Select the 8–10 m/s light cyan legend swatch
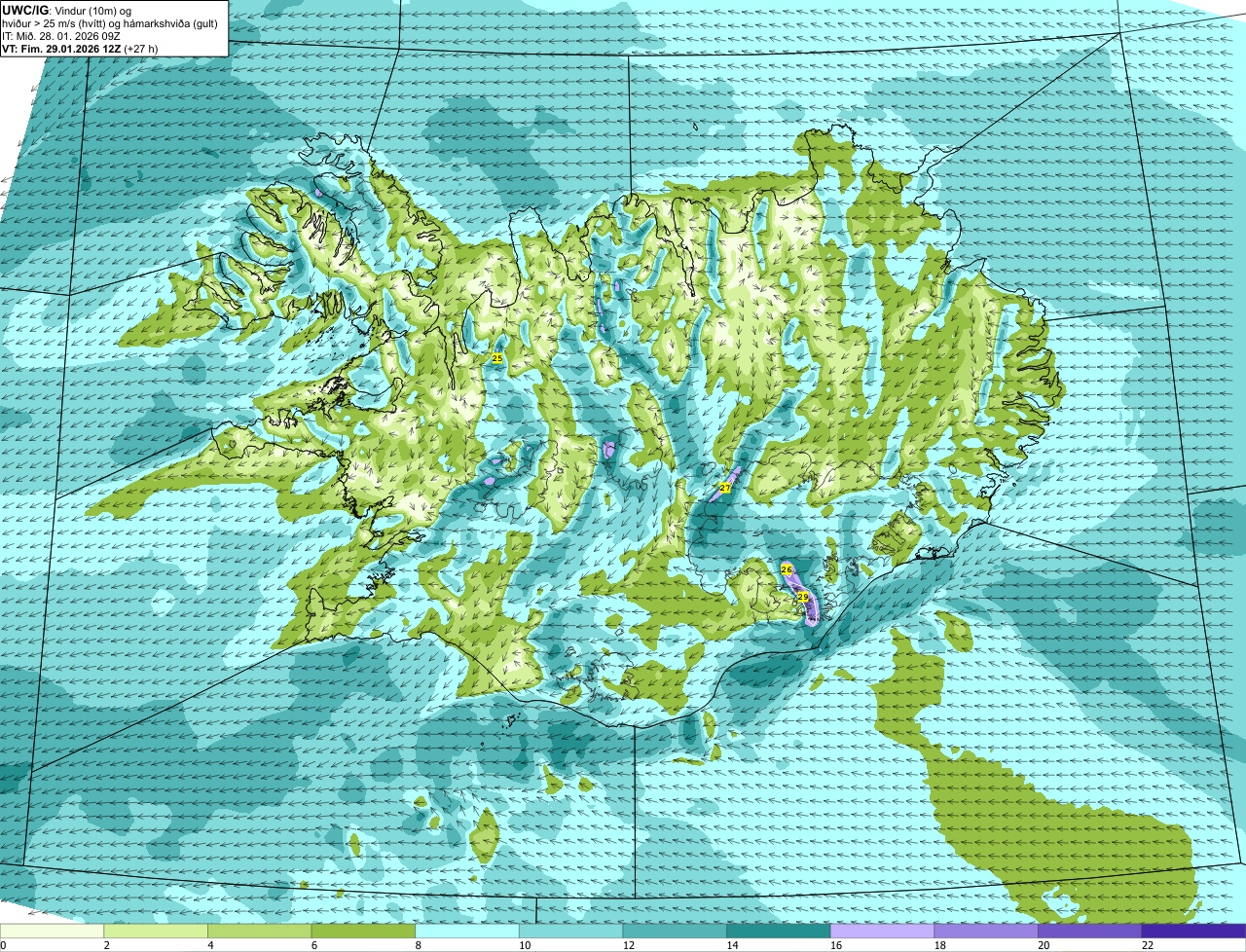Viewport: 1246px width, 952px height. tap(467, 932)
